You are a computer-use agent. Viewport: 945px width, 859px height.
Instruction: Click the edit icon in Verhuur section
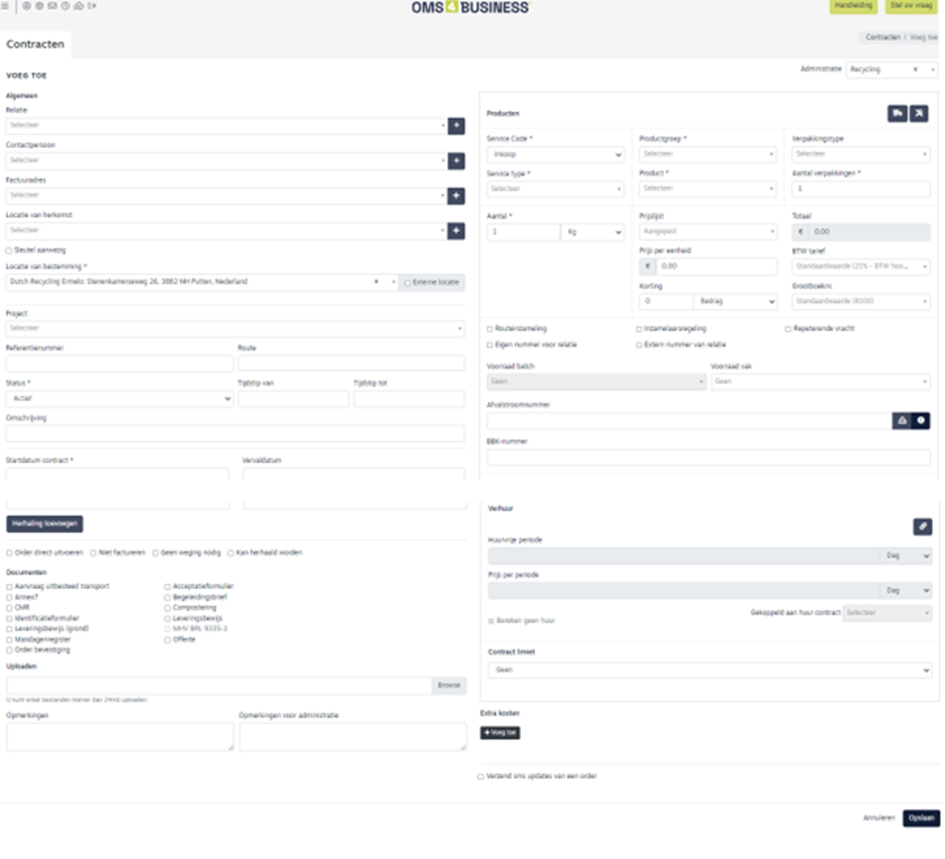921,526
